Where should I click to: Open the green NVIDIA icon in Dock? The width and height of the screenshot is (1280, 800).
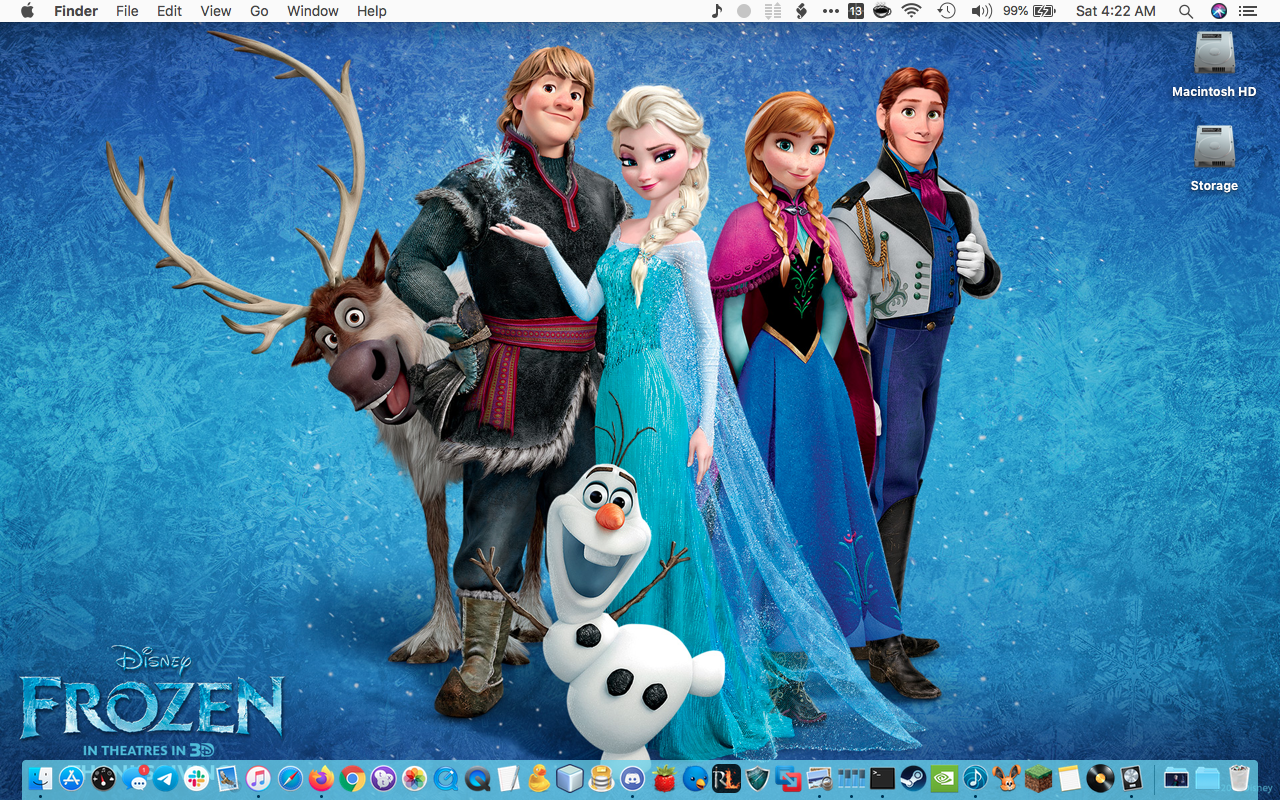click(944, 778)
